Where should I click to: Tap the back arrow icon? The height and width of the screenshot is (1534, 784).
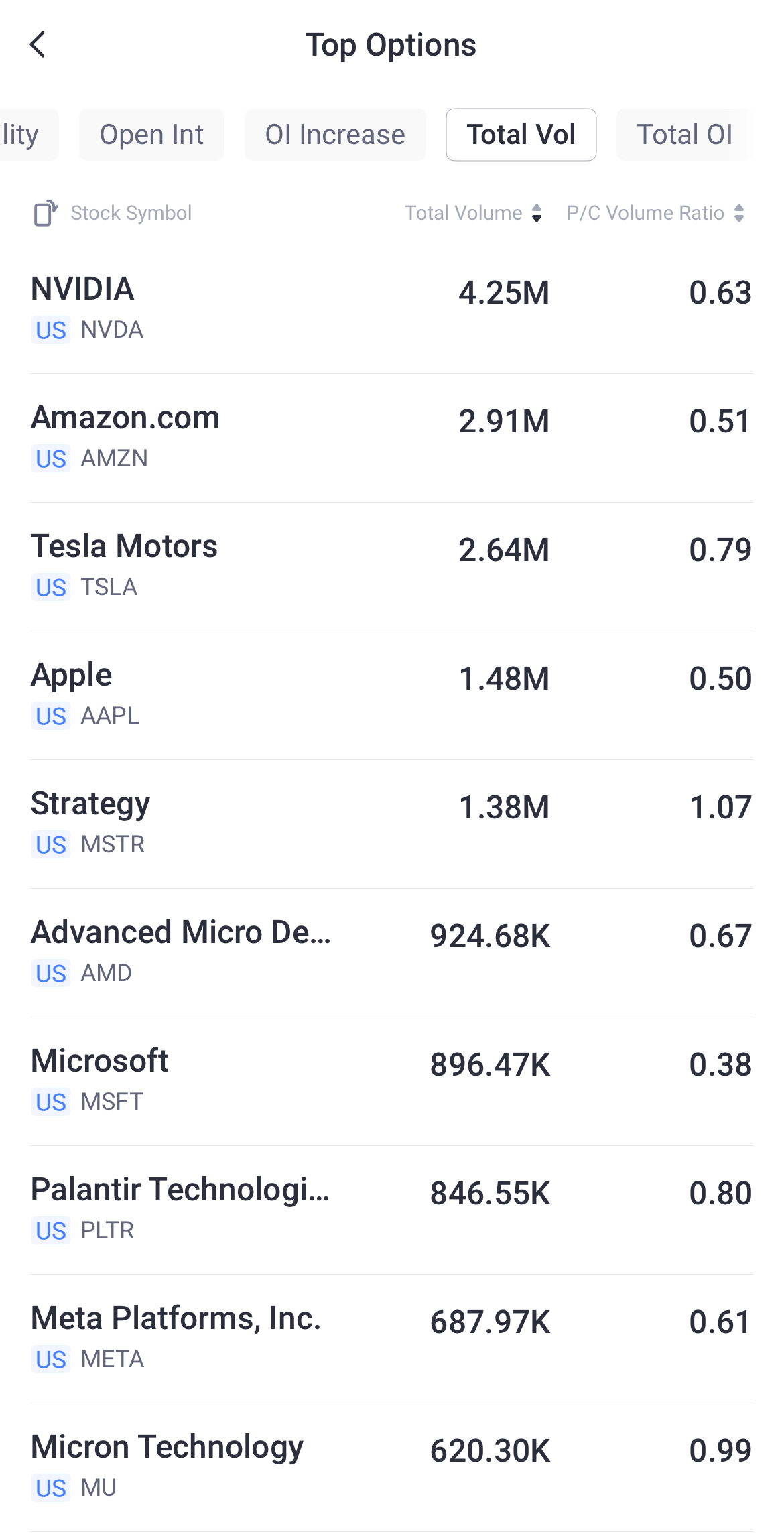38,45
